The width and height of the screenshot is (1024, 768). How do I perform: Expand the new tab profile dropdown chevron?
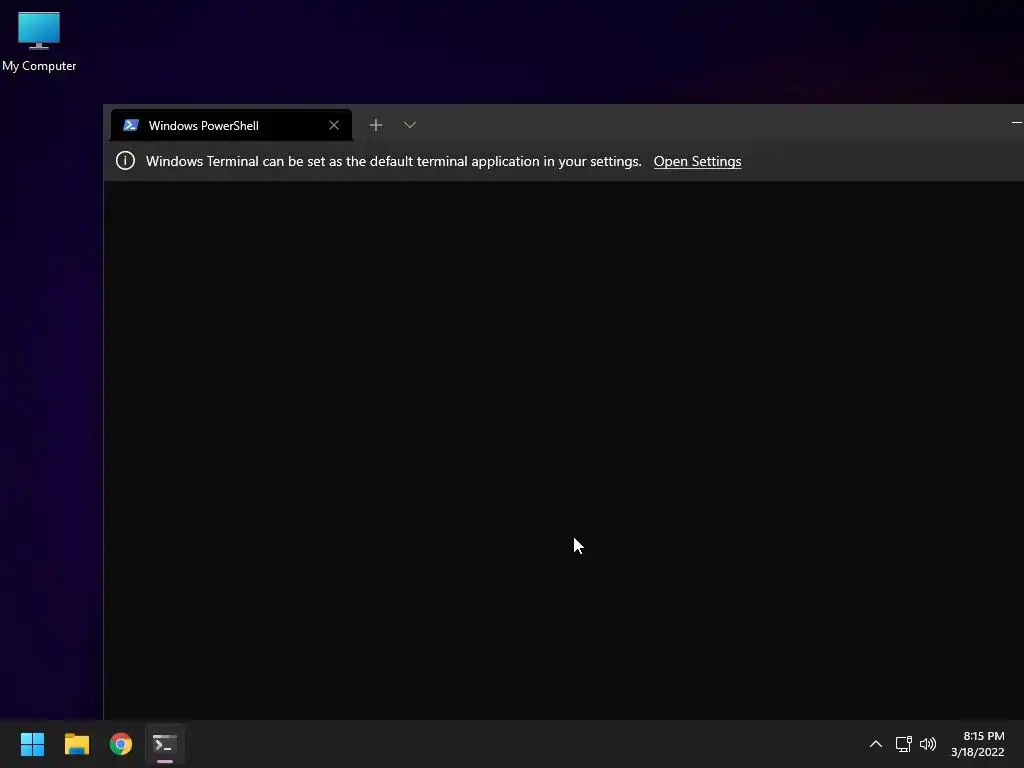(409, 125)
